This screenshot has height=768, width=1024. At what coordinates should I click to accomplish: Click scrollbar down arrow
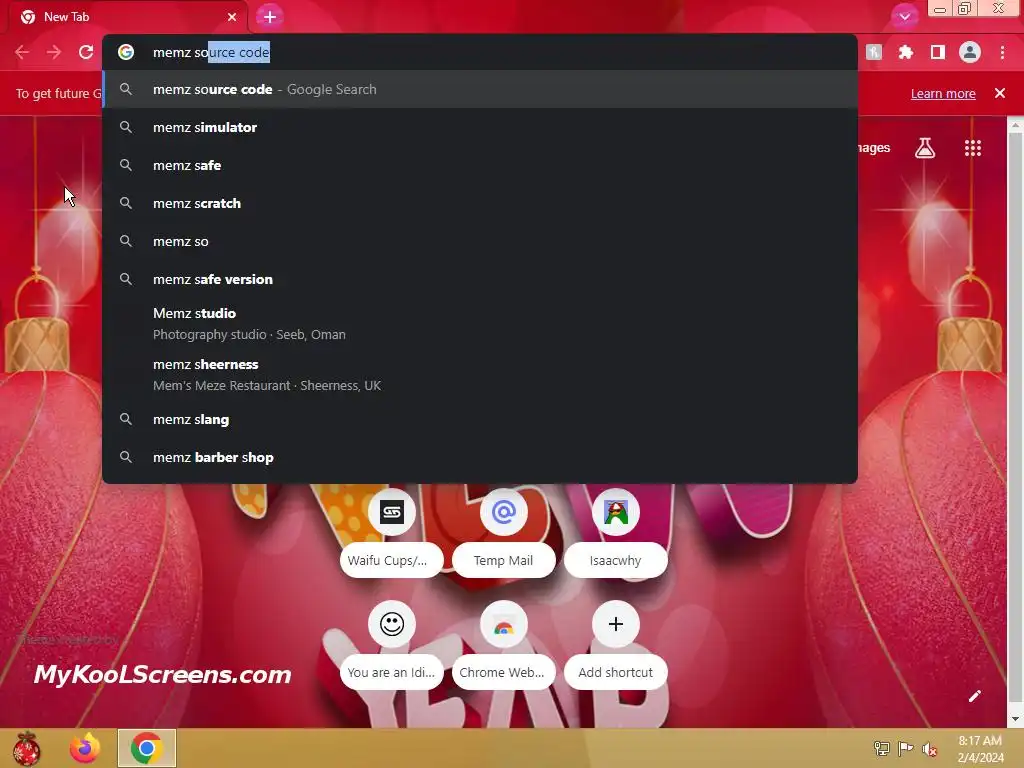[1015, 720]
